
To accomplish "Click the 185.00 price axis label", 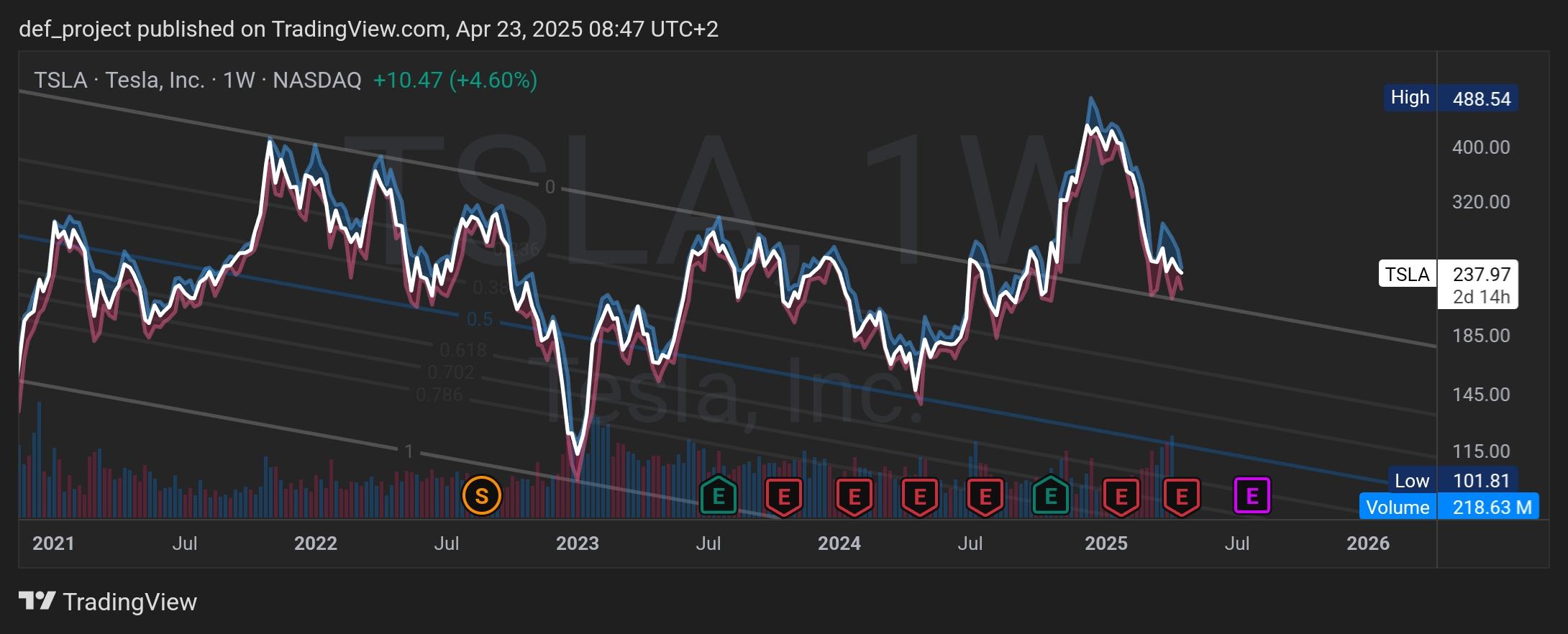I will coord(1481,336).
